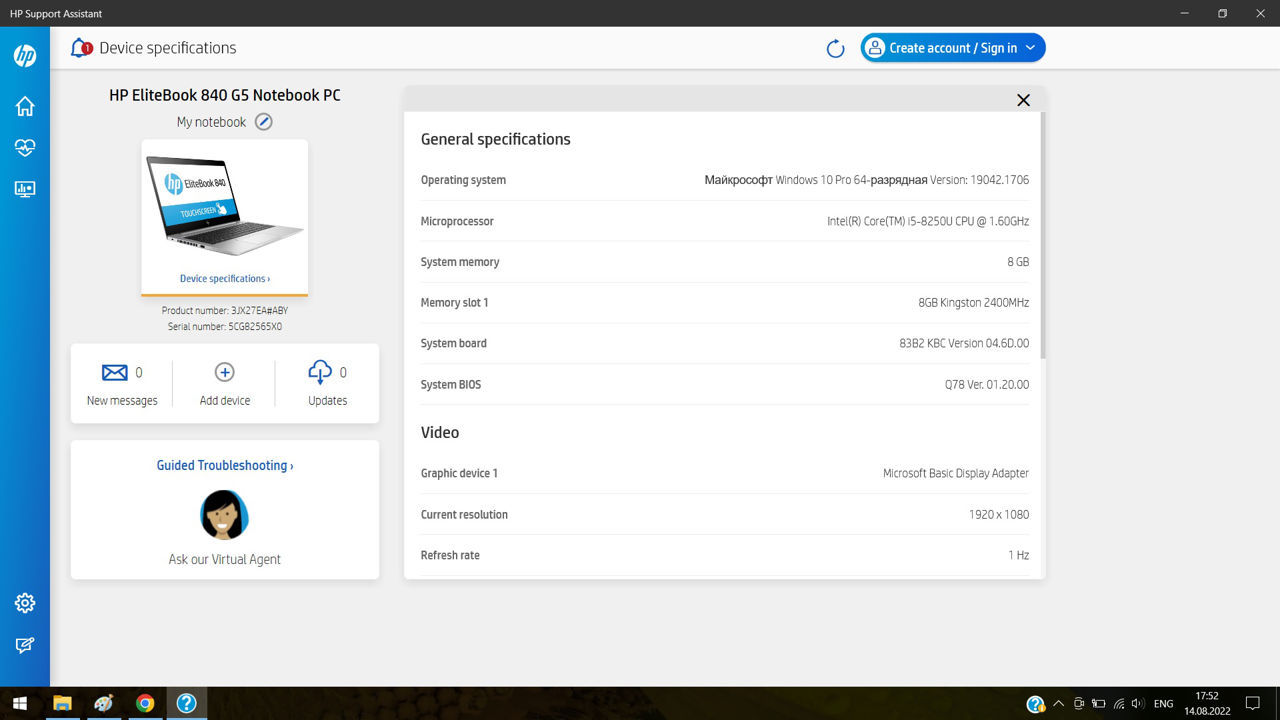Screen dimensions: 1280x720
Task: Close the specifications panel
Action: tap(1023, 100)
